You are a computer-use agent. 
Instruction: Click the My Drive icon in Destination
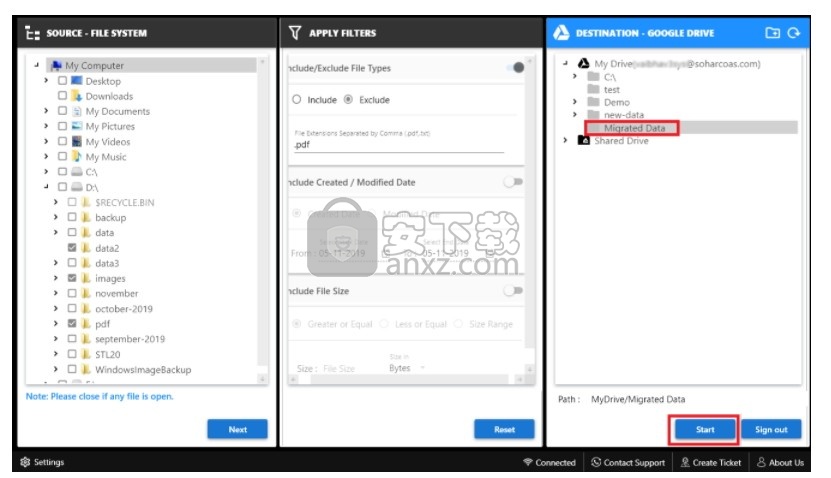(x=584, y=64)
